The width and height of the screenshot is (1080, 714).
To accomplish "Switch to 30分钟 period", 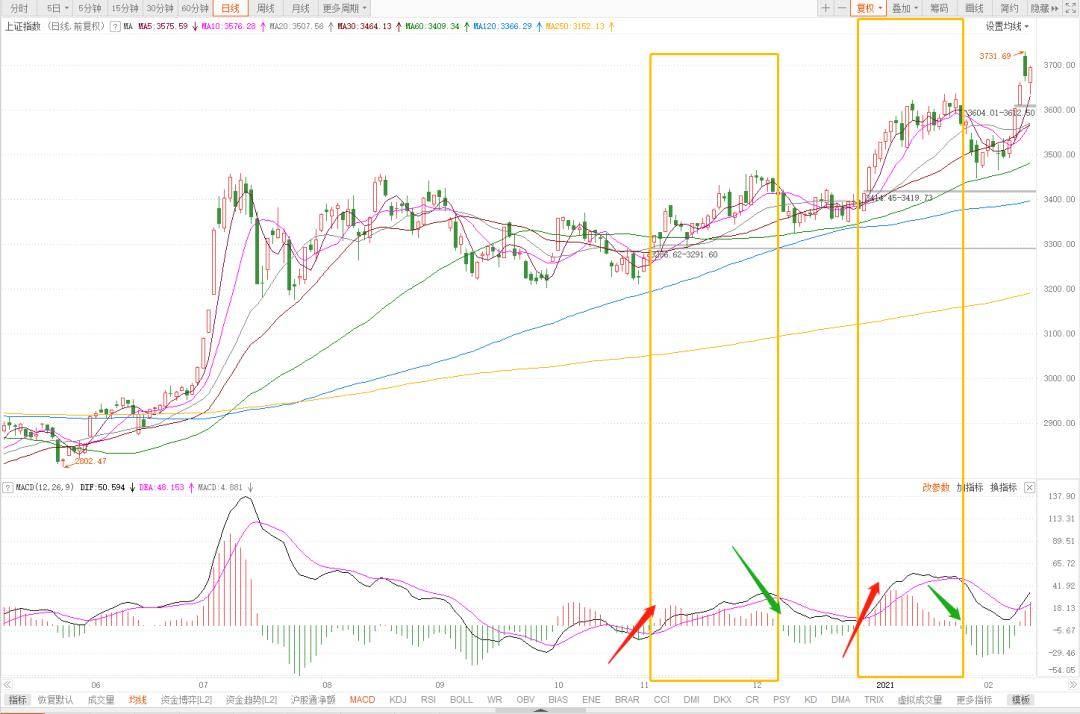I will [x=160, y=8].
